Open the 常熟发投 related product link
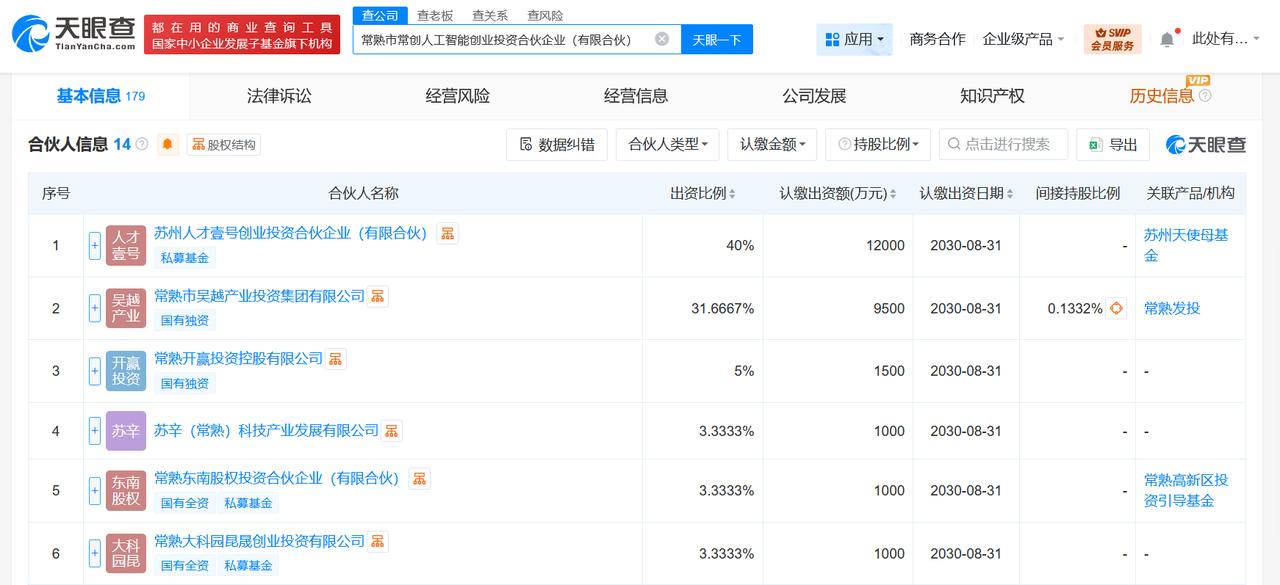The width and height of the screenshot is (1280, 585). (x=1172, y=308)
